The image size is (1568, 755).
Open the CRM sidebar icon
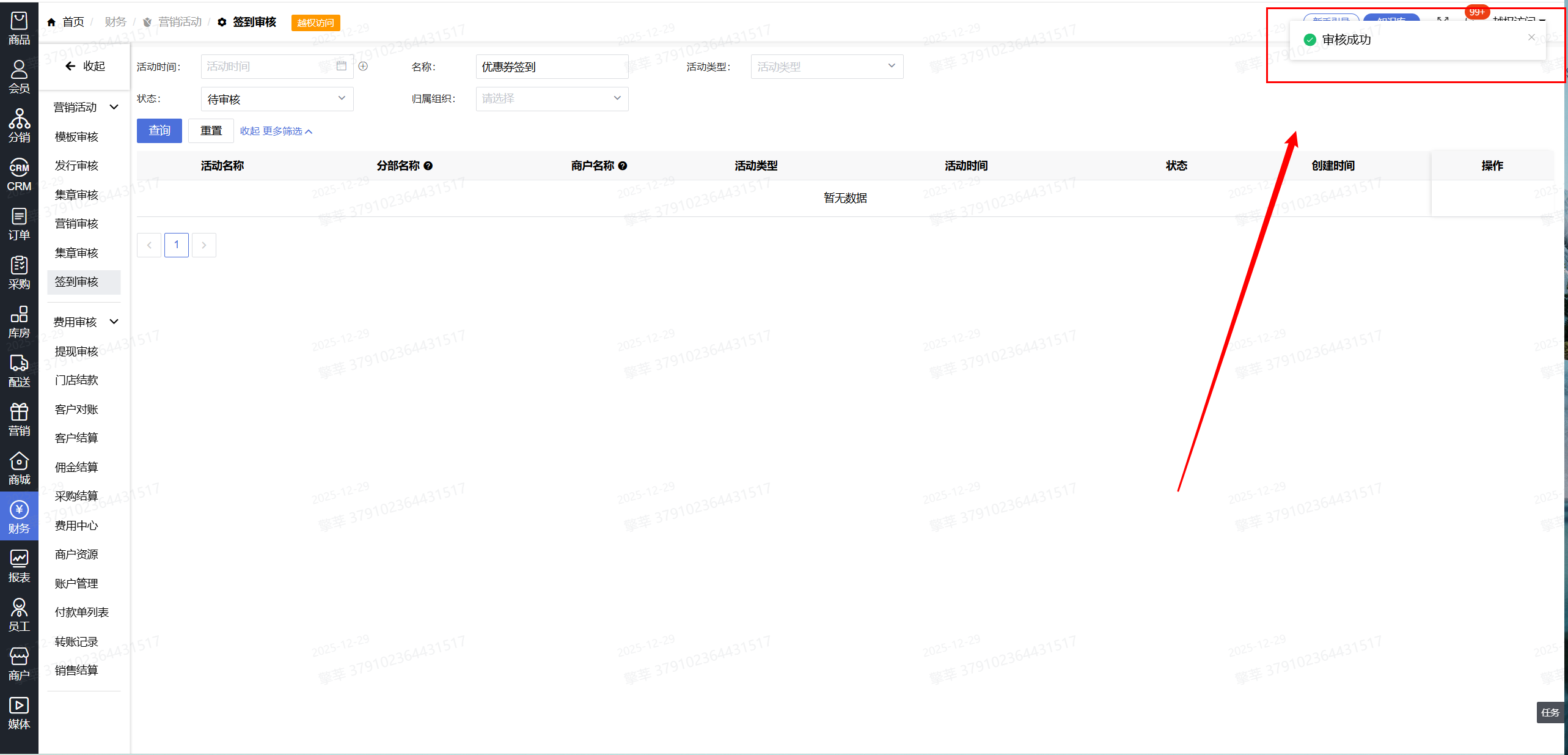19,175
